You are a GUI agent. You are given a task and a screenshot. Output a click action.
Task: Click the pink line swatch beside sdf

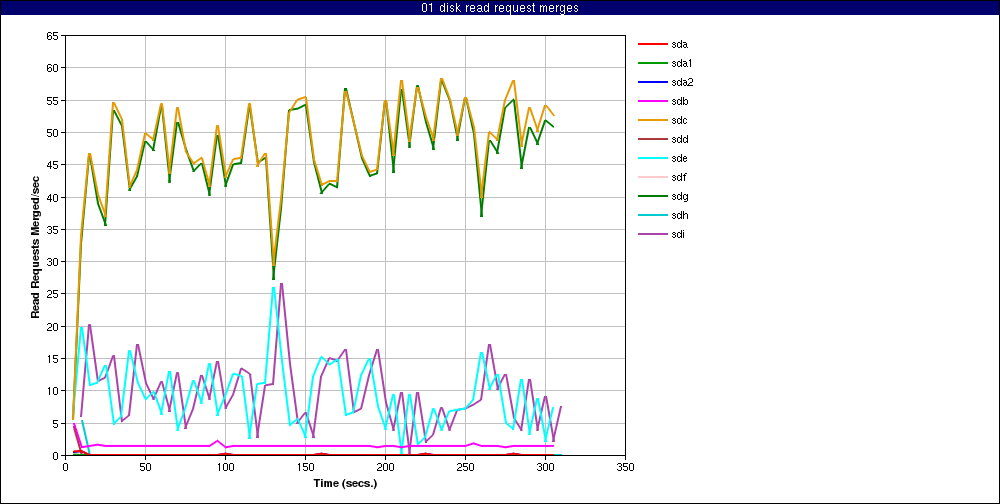pyautogui.click(x=651, y=177)
